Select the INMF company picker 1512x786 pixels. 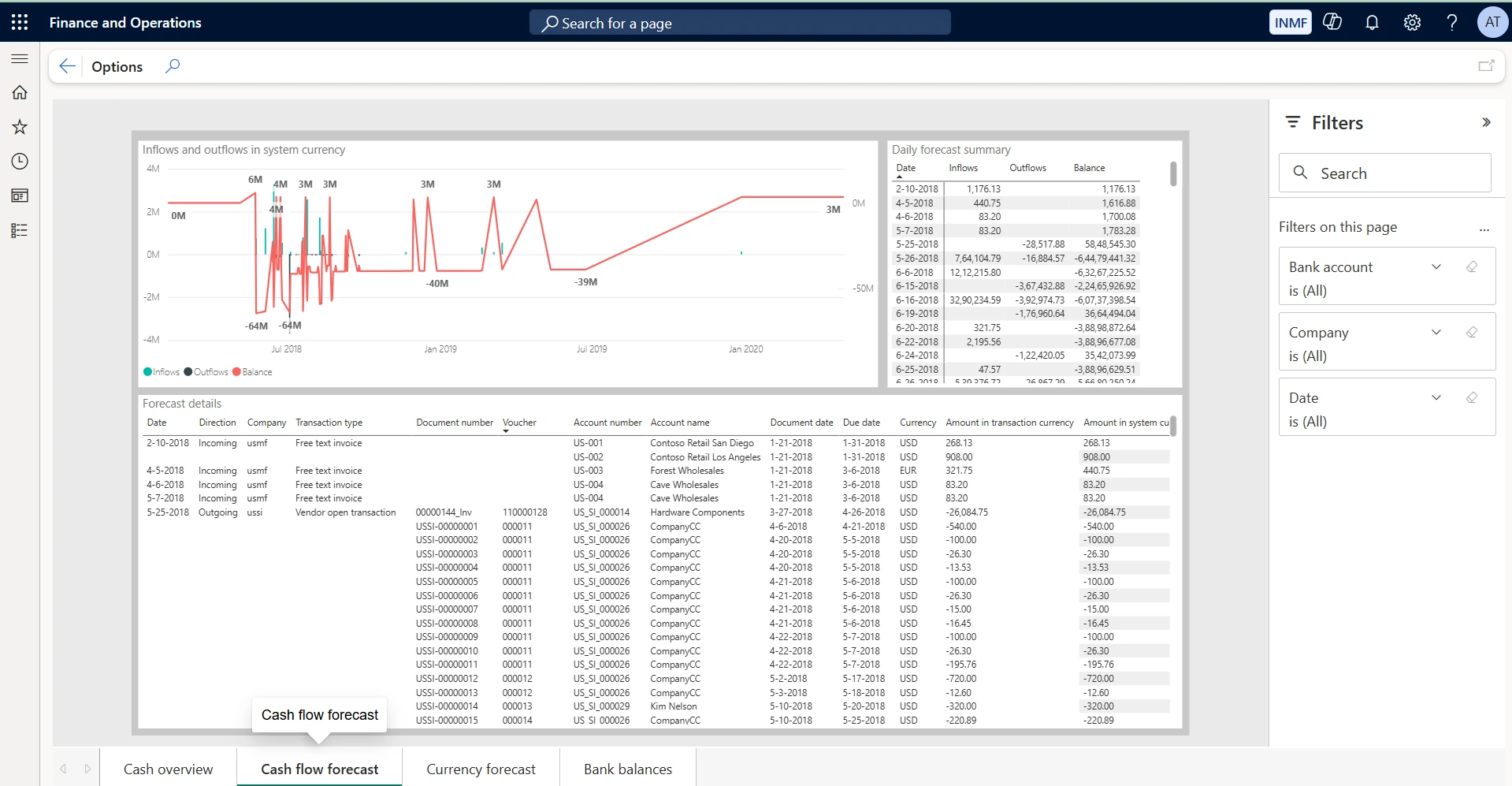point(1291,23)
